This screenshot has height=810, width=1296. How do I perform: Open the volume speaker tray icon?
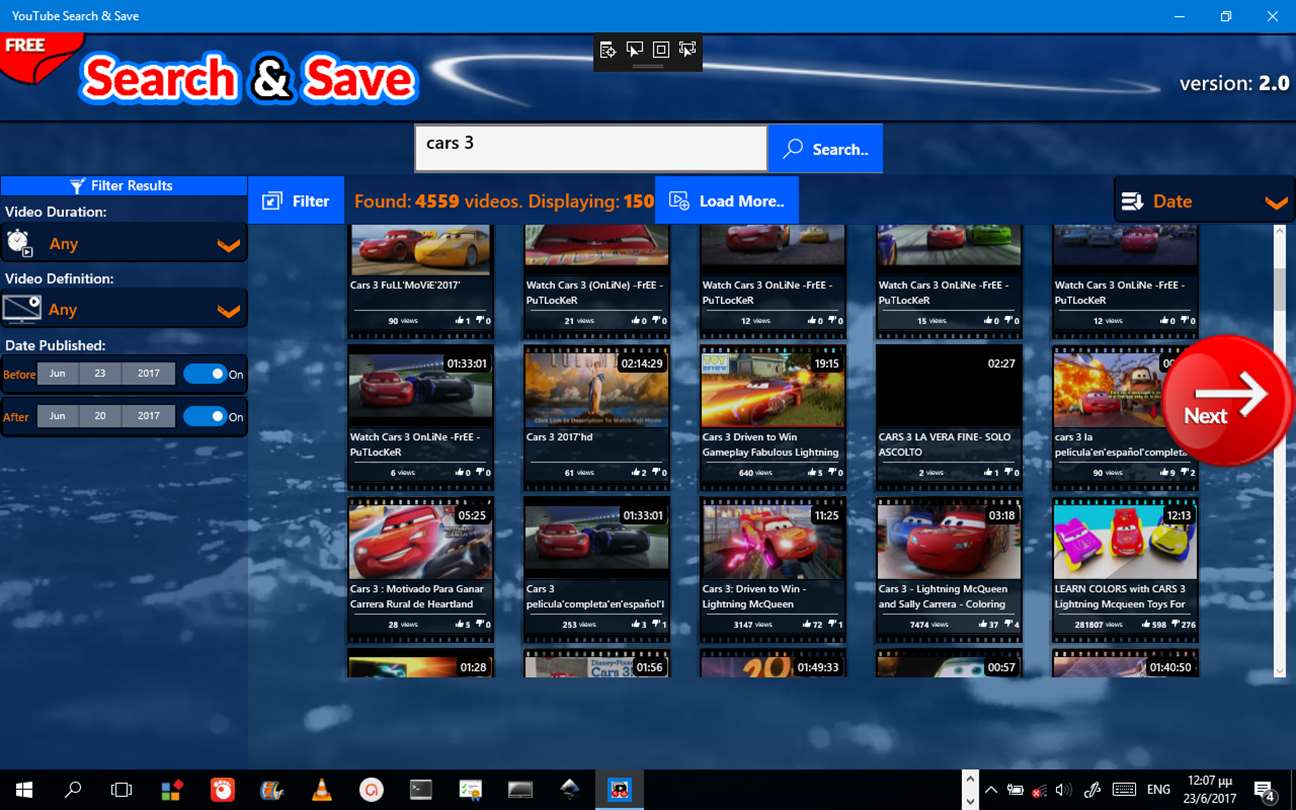coord(1063,790)
